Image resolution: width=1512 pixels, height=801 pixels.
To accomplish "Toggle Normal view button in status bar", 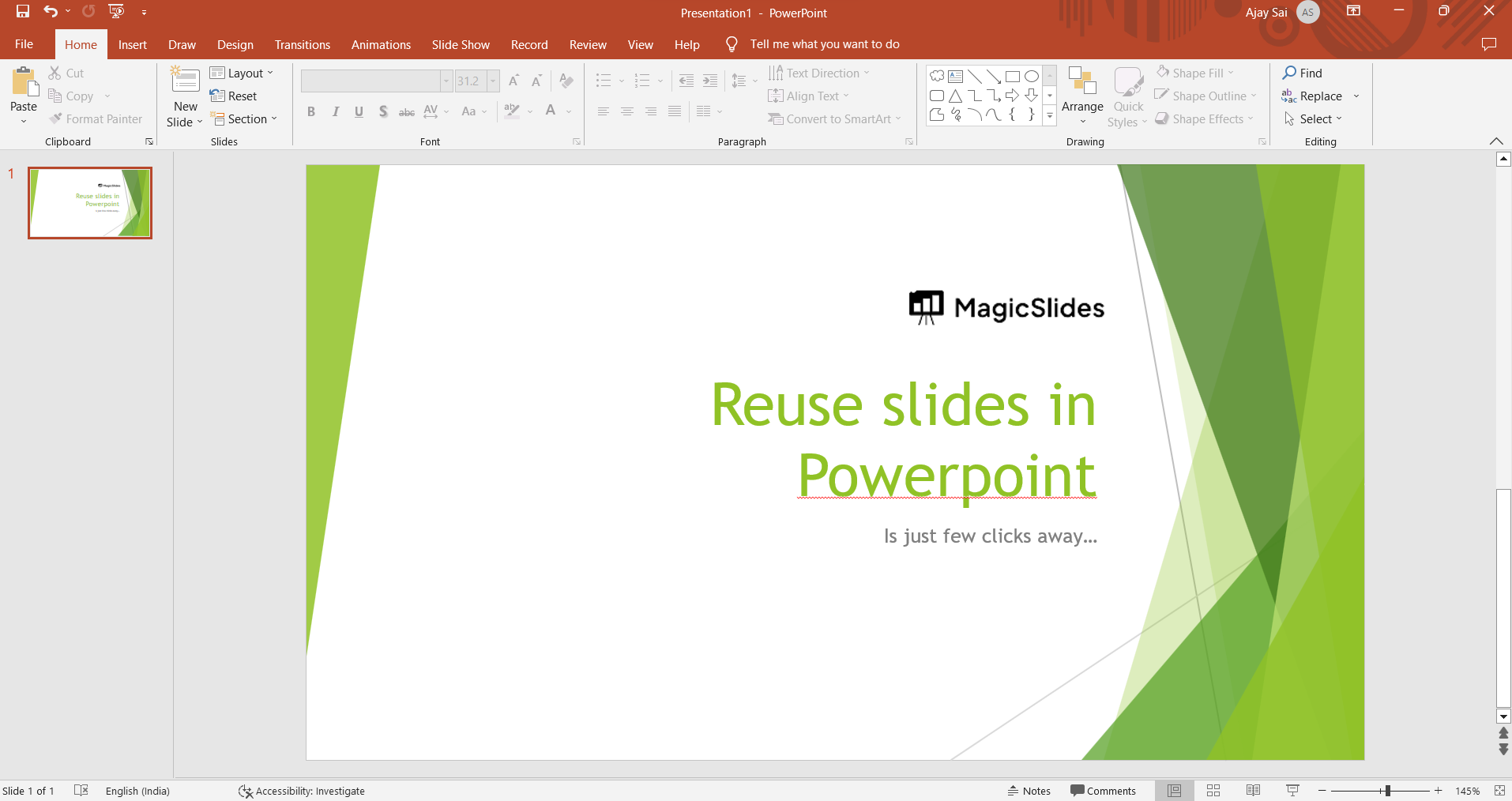I will [1174, 791].
